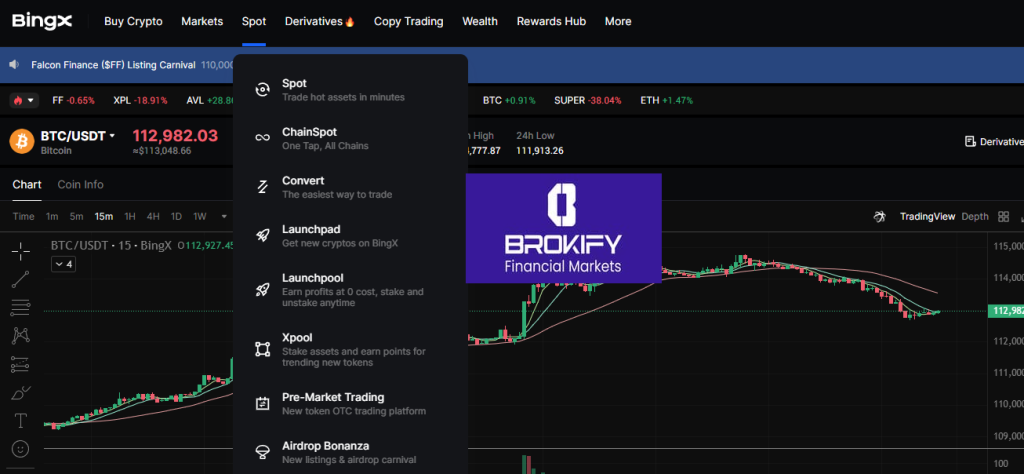1024x474 pixels.
Task: Set the chart interval to 1H
Action: [130, 216]
